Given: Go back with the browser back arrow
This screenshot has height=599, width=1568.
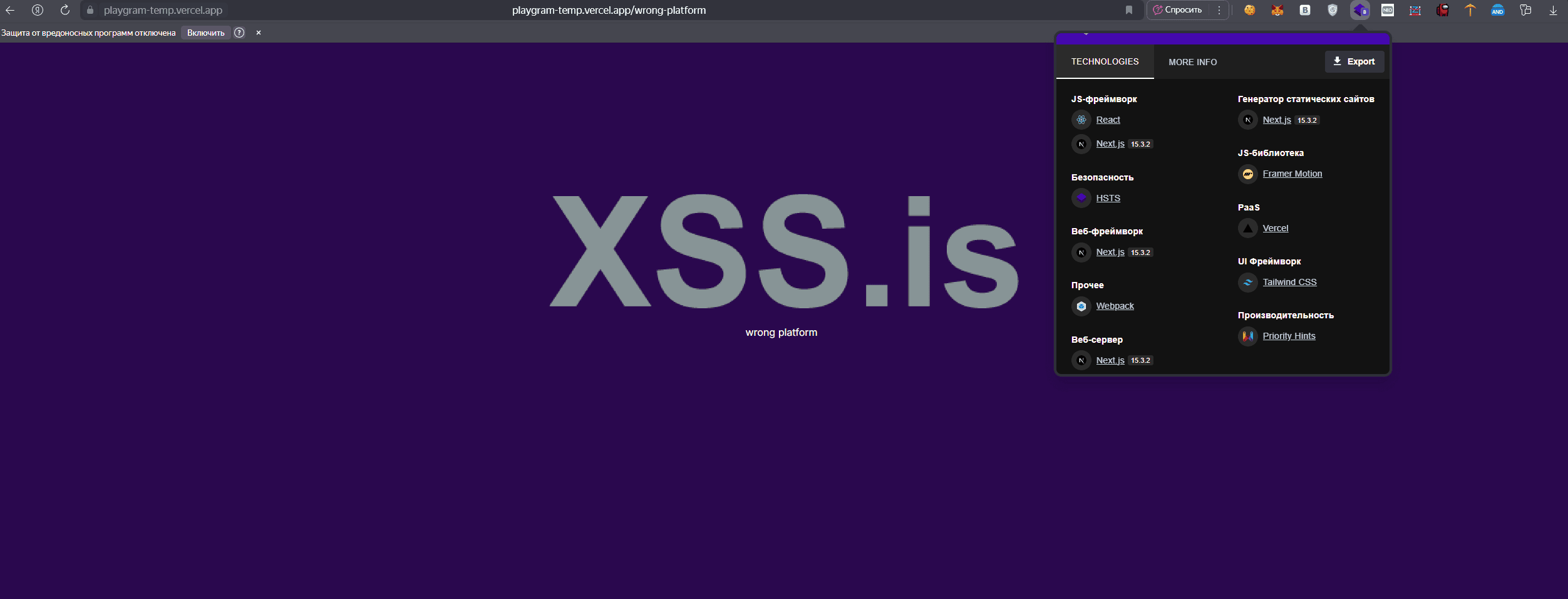Looking at the screenshot, I should point(10,10).
